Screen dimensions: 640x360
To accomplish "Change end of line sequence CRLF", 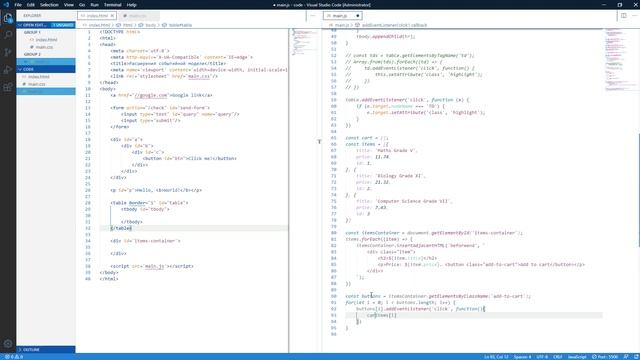I will point(558,357).
